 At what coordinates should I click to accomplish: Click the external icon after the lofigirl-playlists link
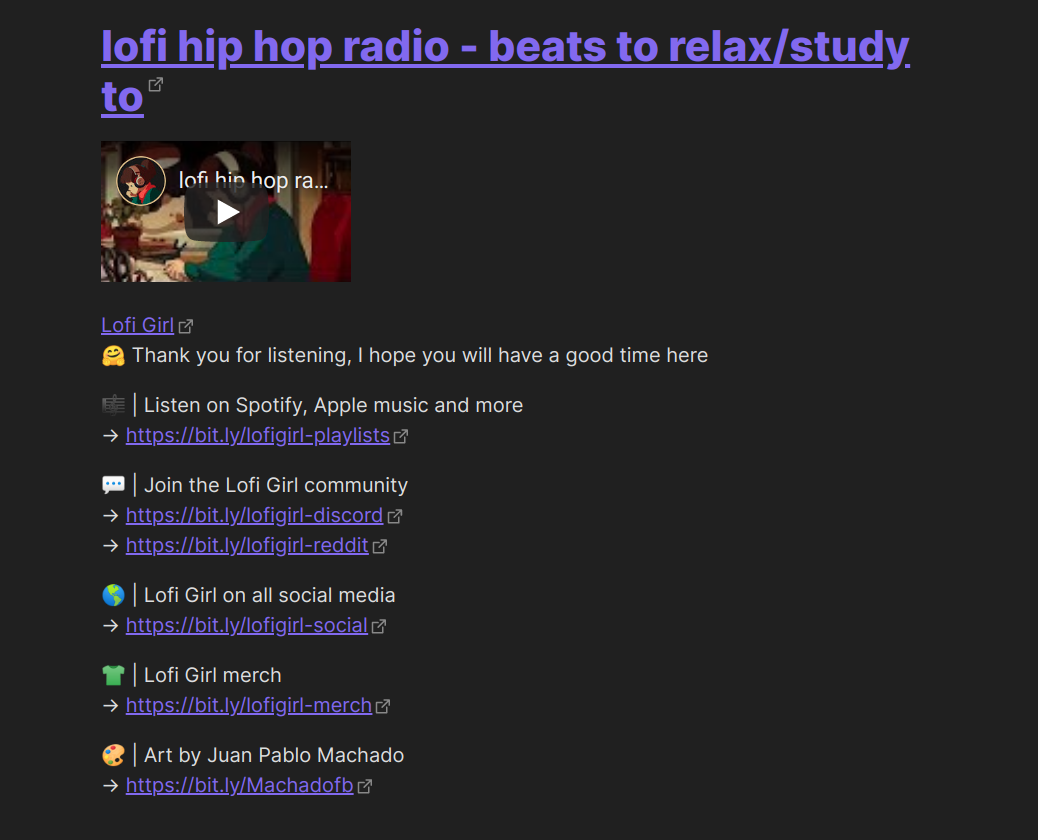(401, 437)
